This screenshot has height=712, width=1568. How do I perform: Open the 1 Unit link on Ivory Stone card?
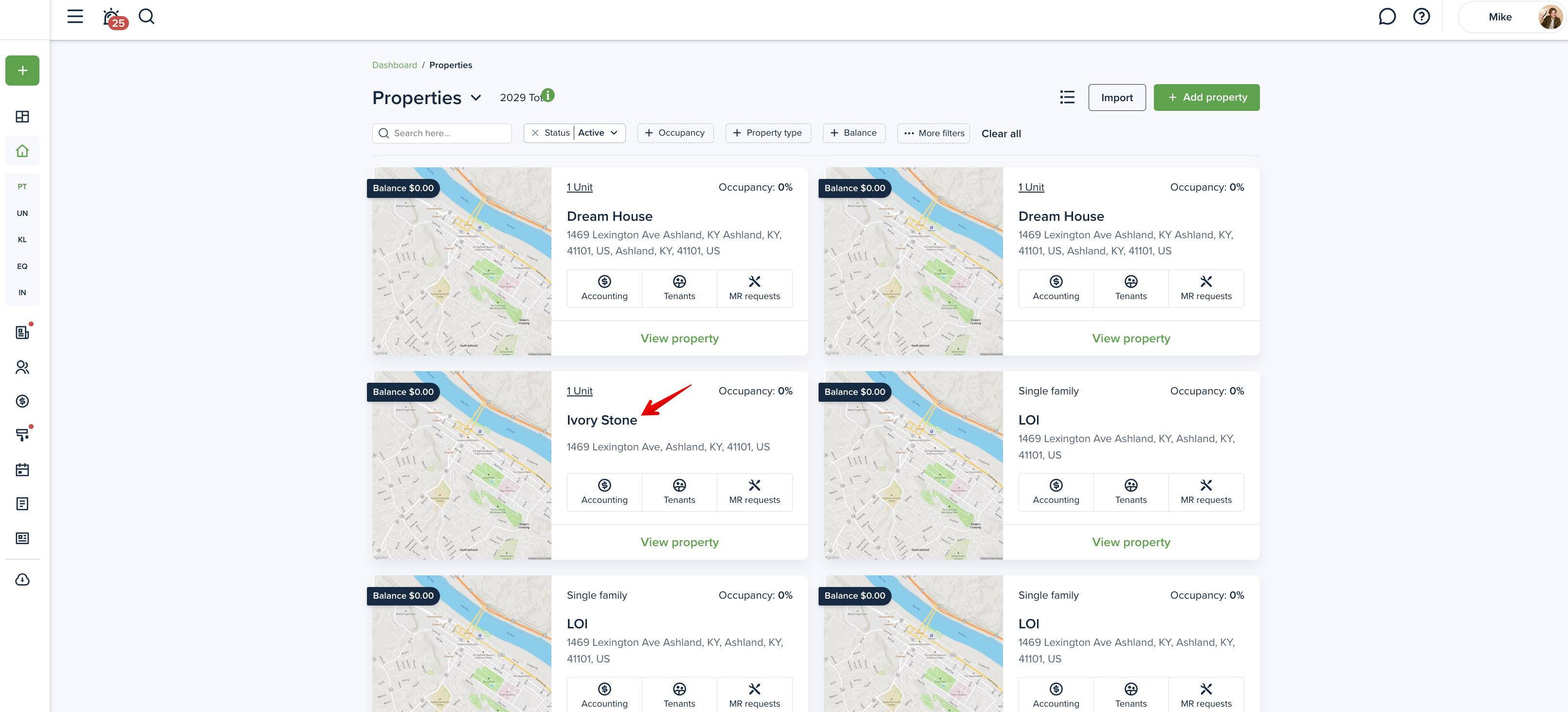[580, 391]
